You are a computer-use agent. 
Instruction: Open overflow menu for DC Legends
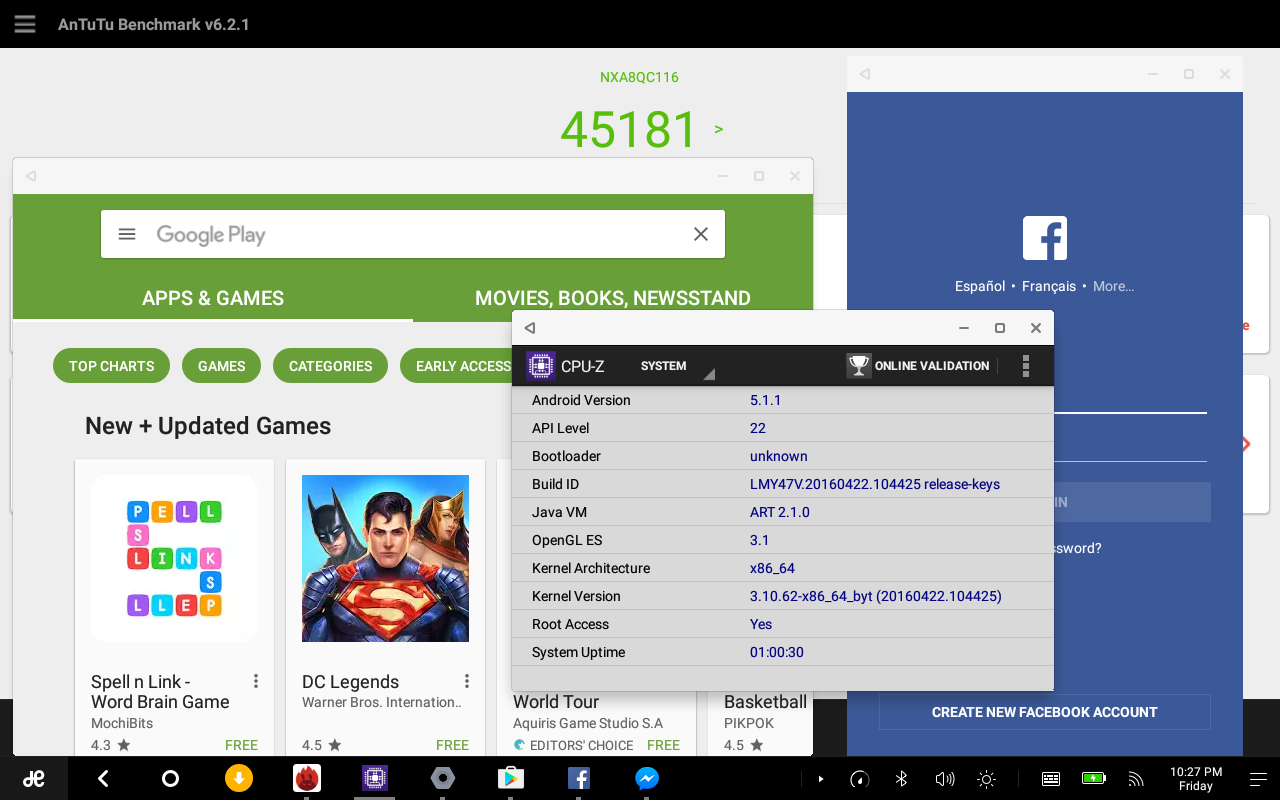tap(467, 681)
